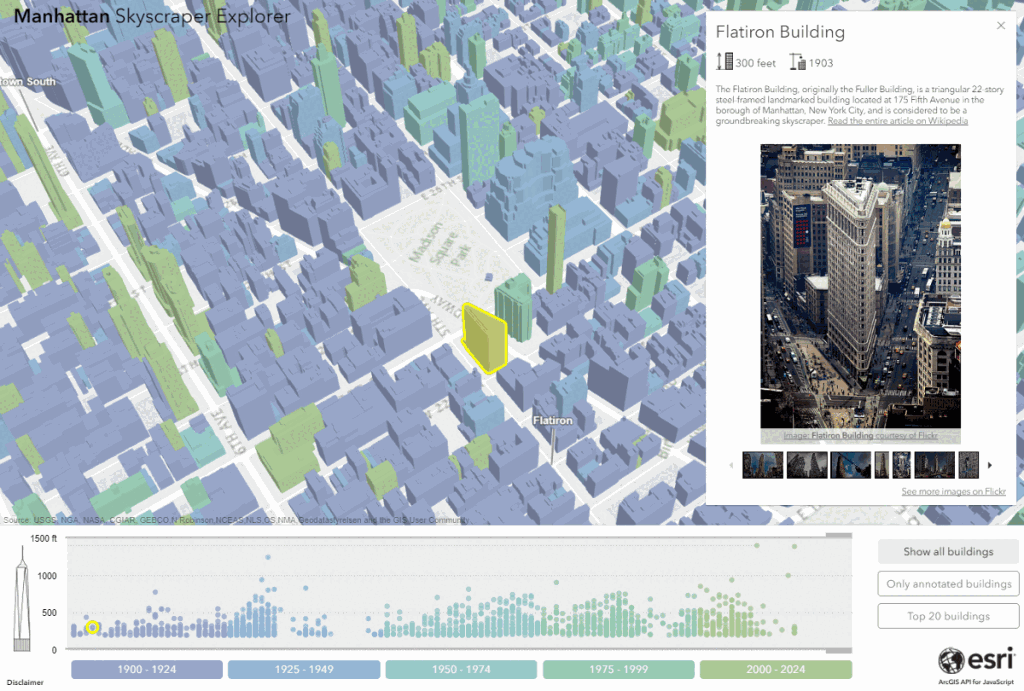Viewport: 1024px width, 691px height.
Task: Show all buildings
Action: (948, 551)
